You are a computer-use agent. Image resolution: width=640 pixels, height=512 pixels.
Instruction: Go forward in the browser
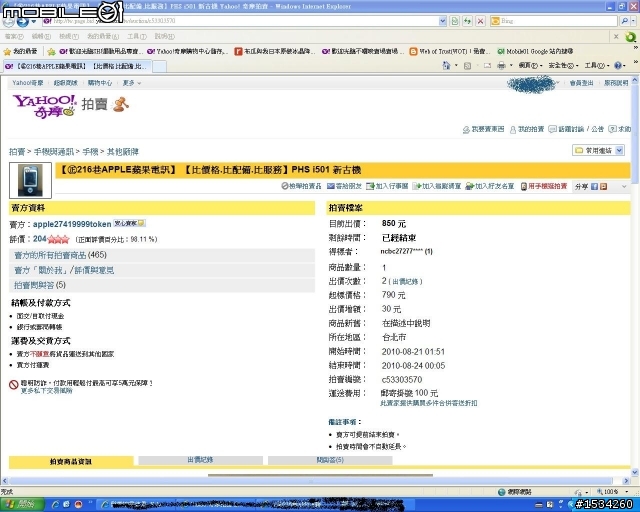pos(22,21)
